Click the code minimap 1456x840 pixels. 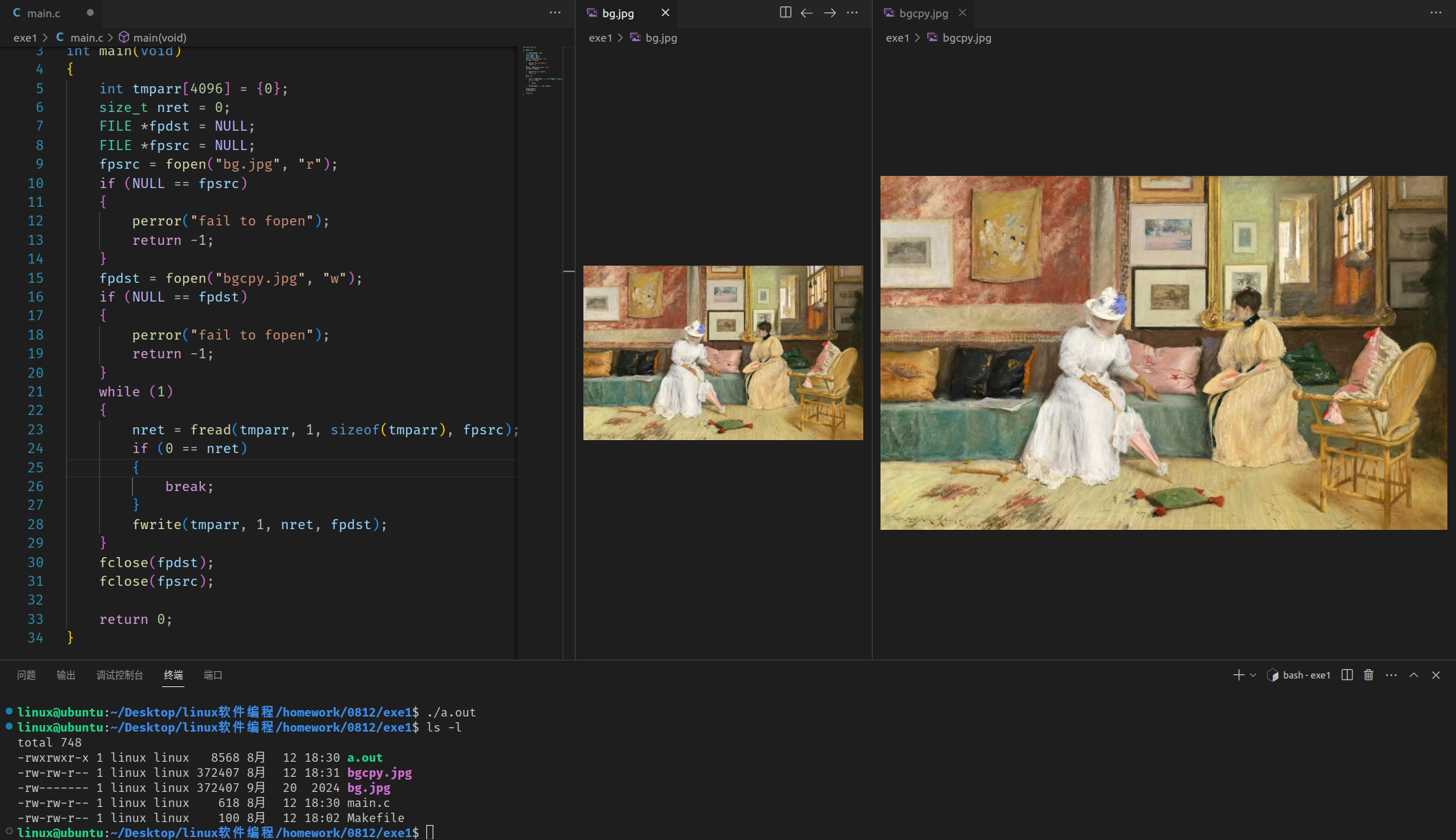pos(542,70)
